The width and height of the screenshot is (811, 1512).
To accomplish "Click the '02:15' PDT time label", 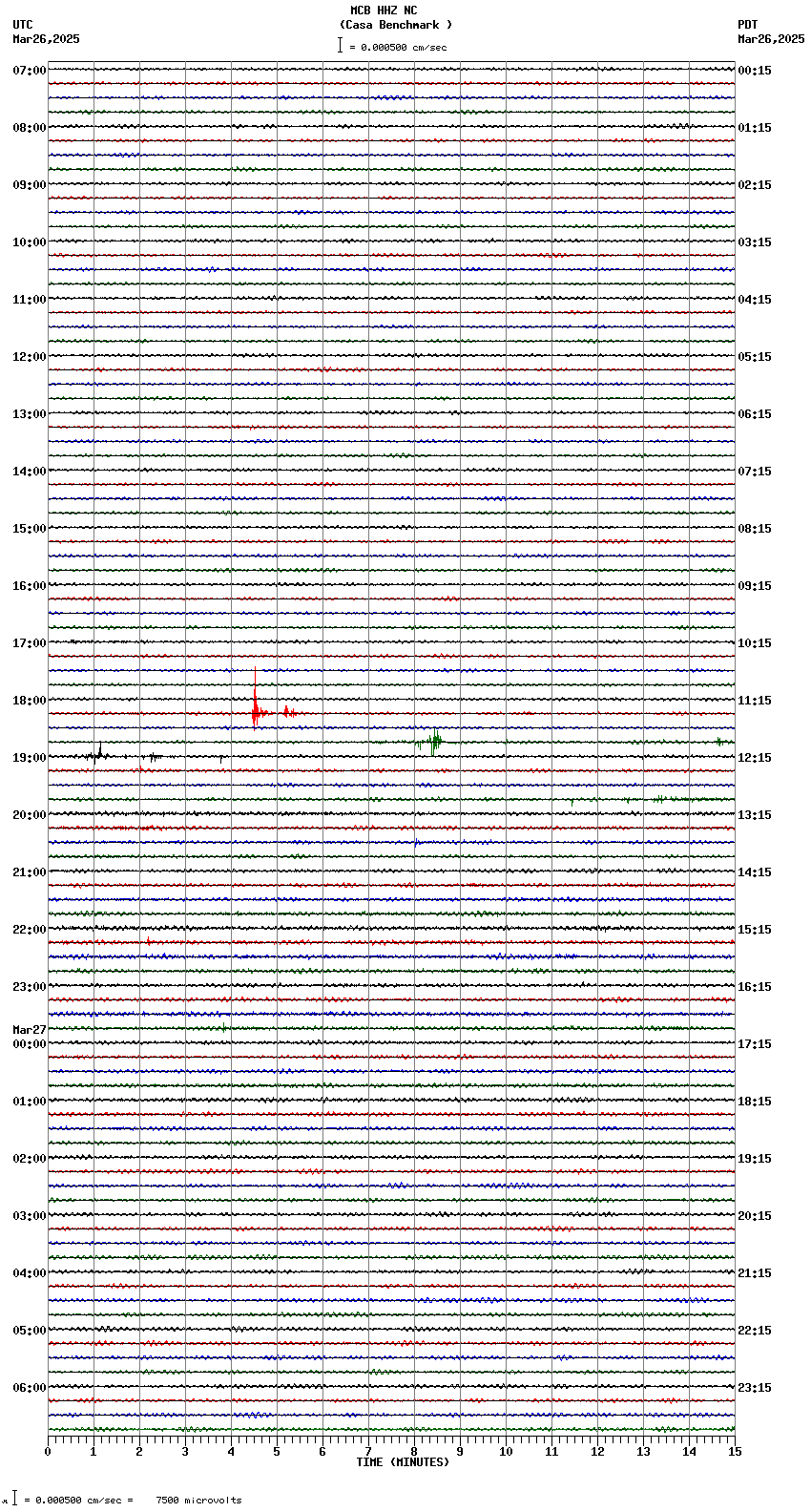I will click(x=755, y=185).
